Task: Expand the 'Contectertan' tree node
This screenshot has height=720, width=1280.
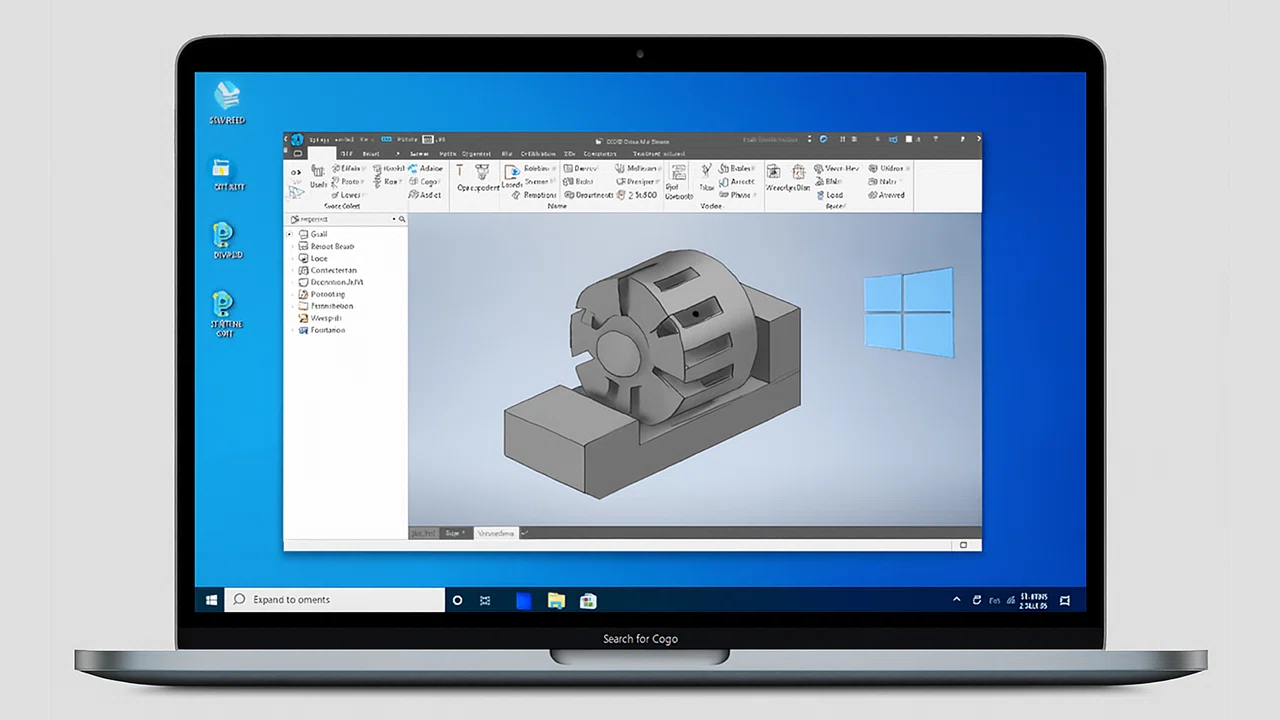Action: click(292, 270)
